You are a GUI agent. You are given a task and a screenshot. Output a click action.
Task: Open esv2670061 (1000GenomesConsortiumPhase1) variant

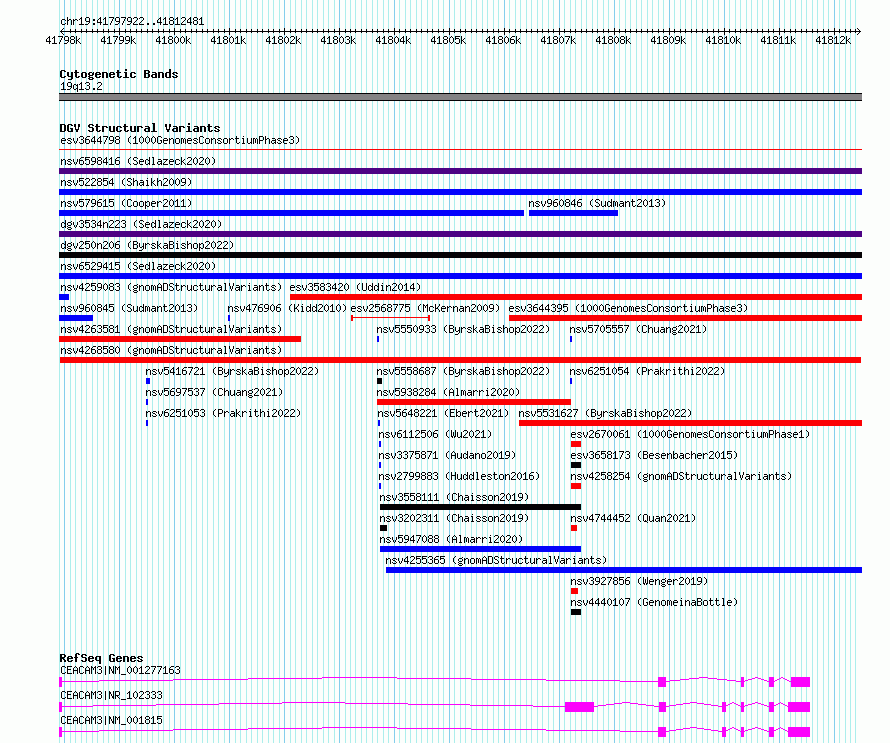(x=690, y=434)
